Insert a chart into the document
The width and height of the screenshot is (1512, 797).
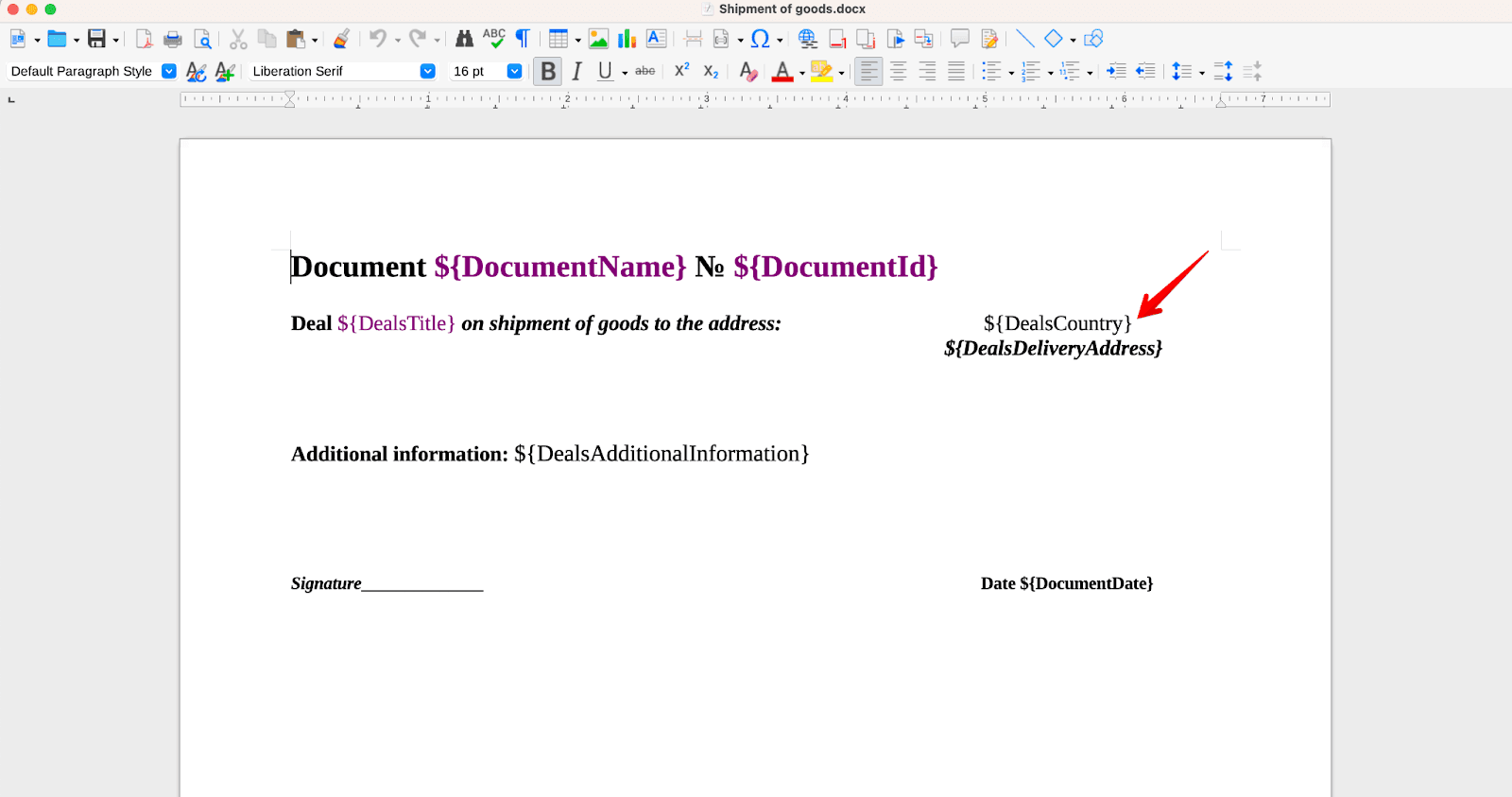pyautogui.click(x=627, y=39)
